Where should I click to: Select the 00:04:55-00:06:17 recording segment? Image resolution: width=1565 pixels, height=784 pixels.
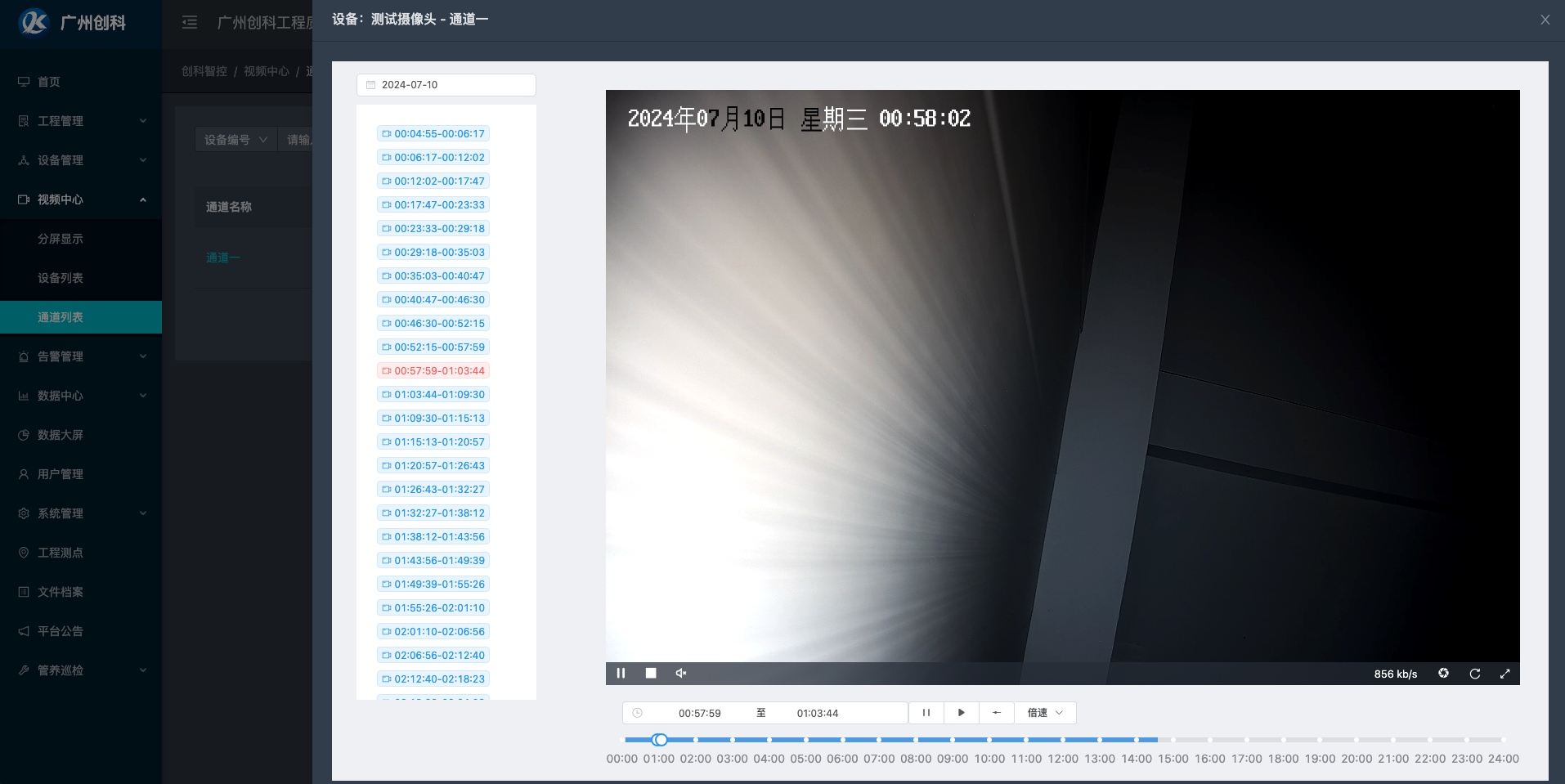(433, 133)
